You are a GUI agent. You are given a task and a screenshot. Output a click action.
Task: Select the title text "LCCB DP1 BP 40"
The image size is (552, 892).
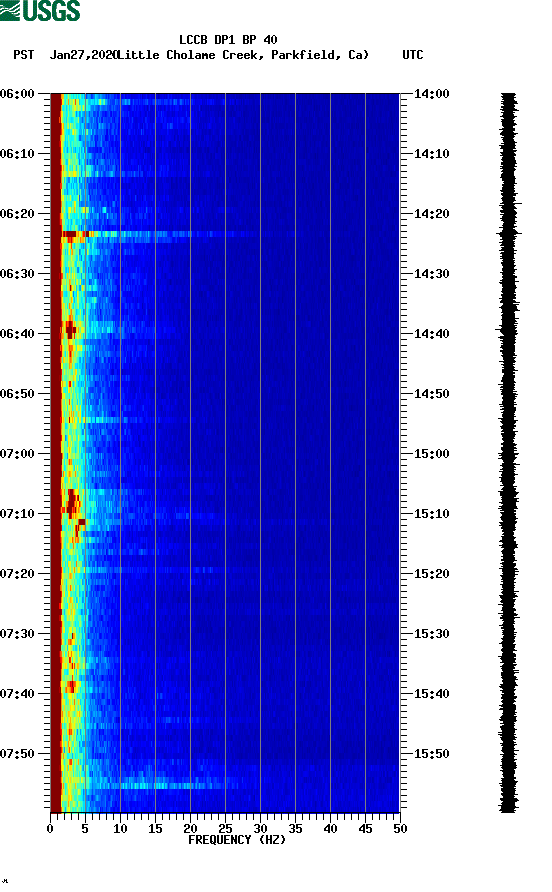tap(228, 40)
